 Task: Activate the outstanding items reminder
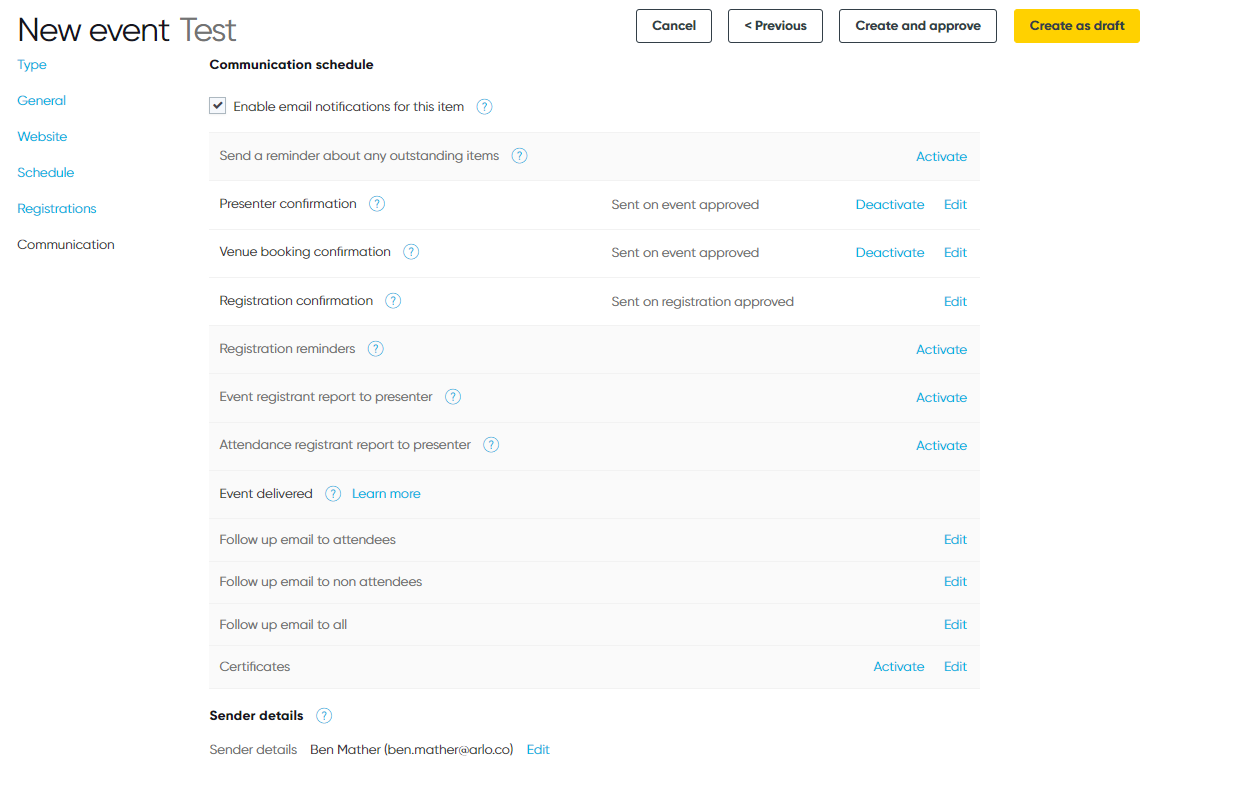(x=942, y=157)
